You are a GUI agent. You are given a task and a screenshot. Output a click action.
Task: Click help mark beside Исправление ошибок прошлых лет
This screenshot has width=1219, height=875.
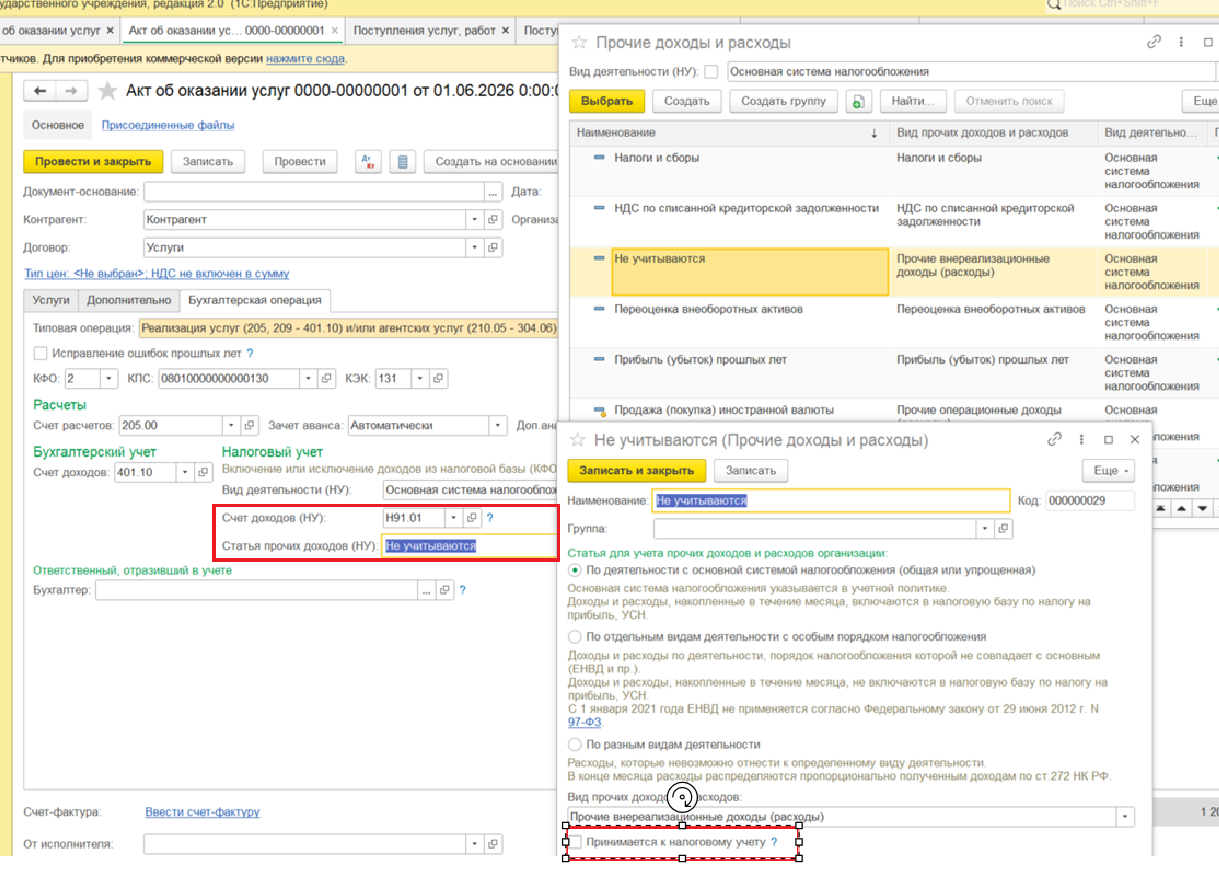point(250,353)
